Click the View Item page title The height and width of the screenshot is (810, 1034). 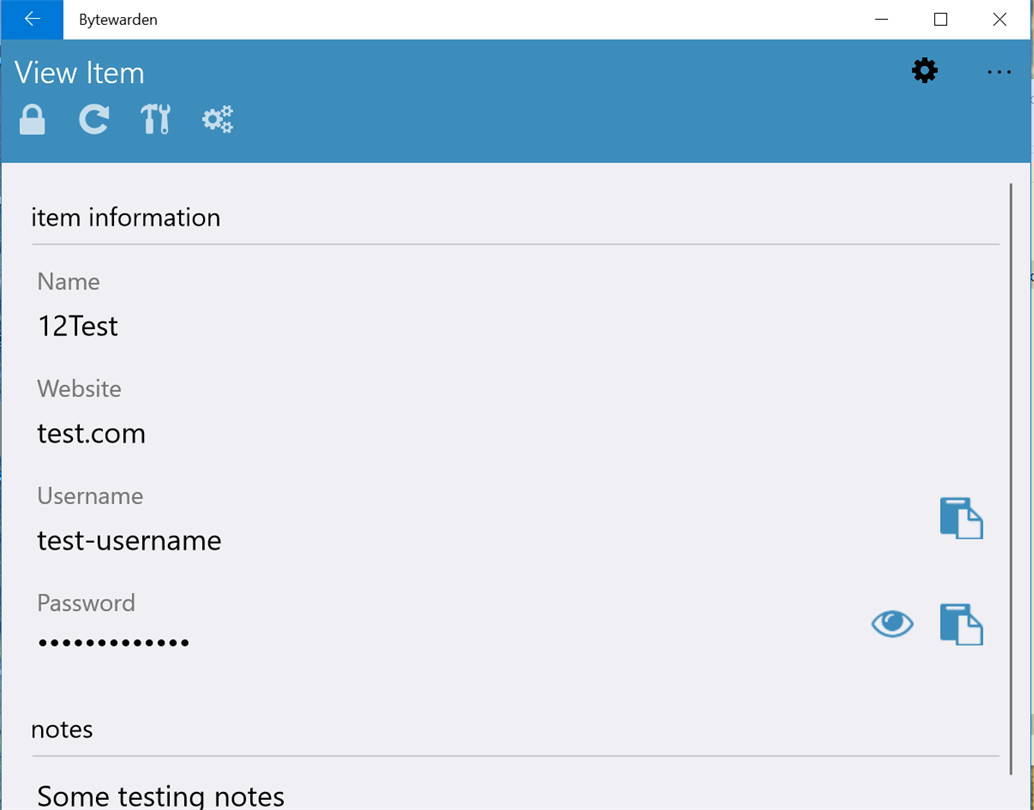coord(79,73)
